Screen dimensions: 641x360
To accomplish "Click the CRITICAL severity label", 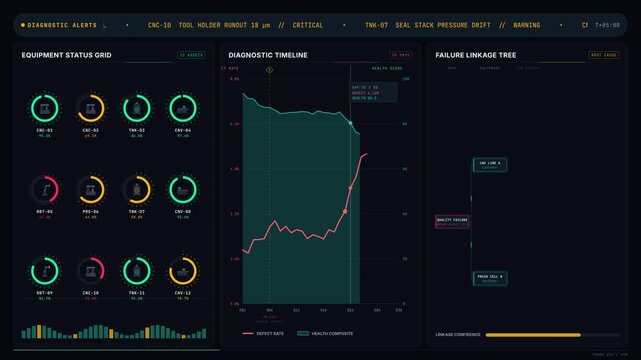I will pyautogui.click(x=307, y=25).
